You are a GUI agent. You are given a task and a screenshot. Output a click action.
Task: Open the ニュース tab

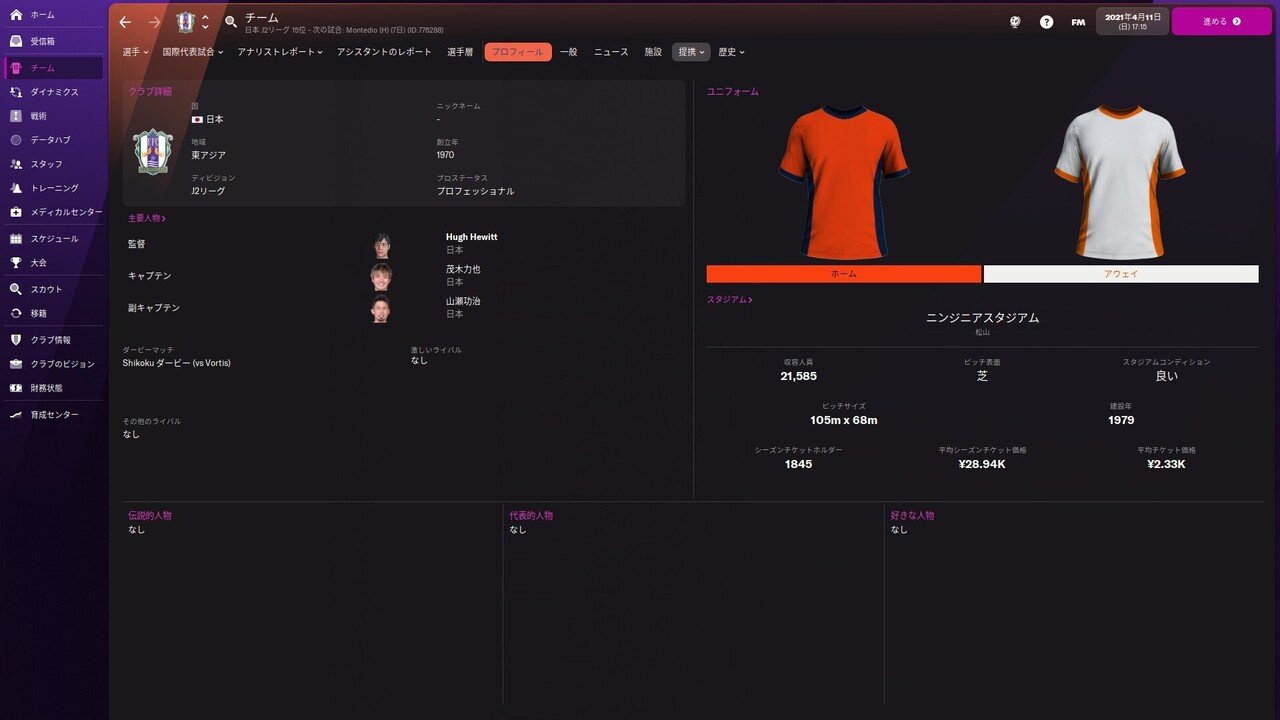(x=612, y=51)
